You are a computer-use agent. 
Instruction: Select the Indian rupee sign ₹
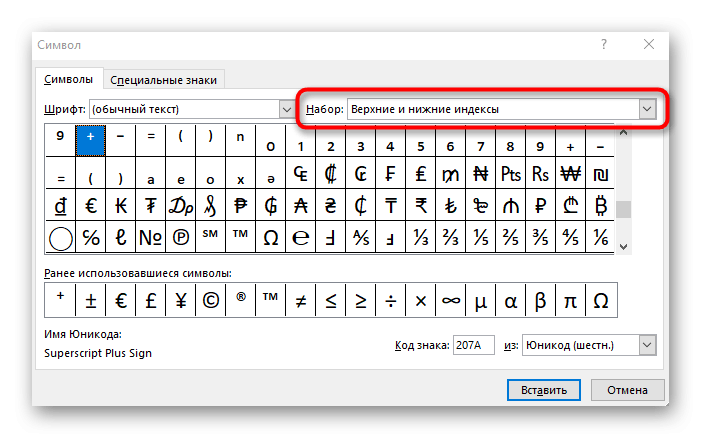(420, 205)
